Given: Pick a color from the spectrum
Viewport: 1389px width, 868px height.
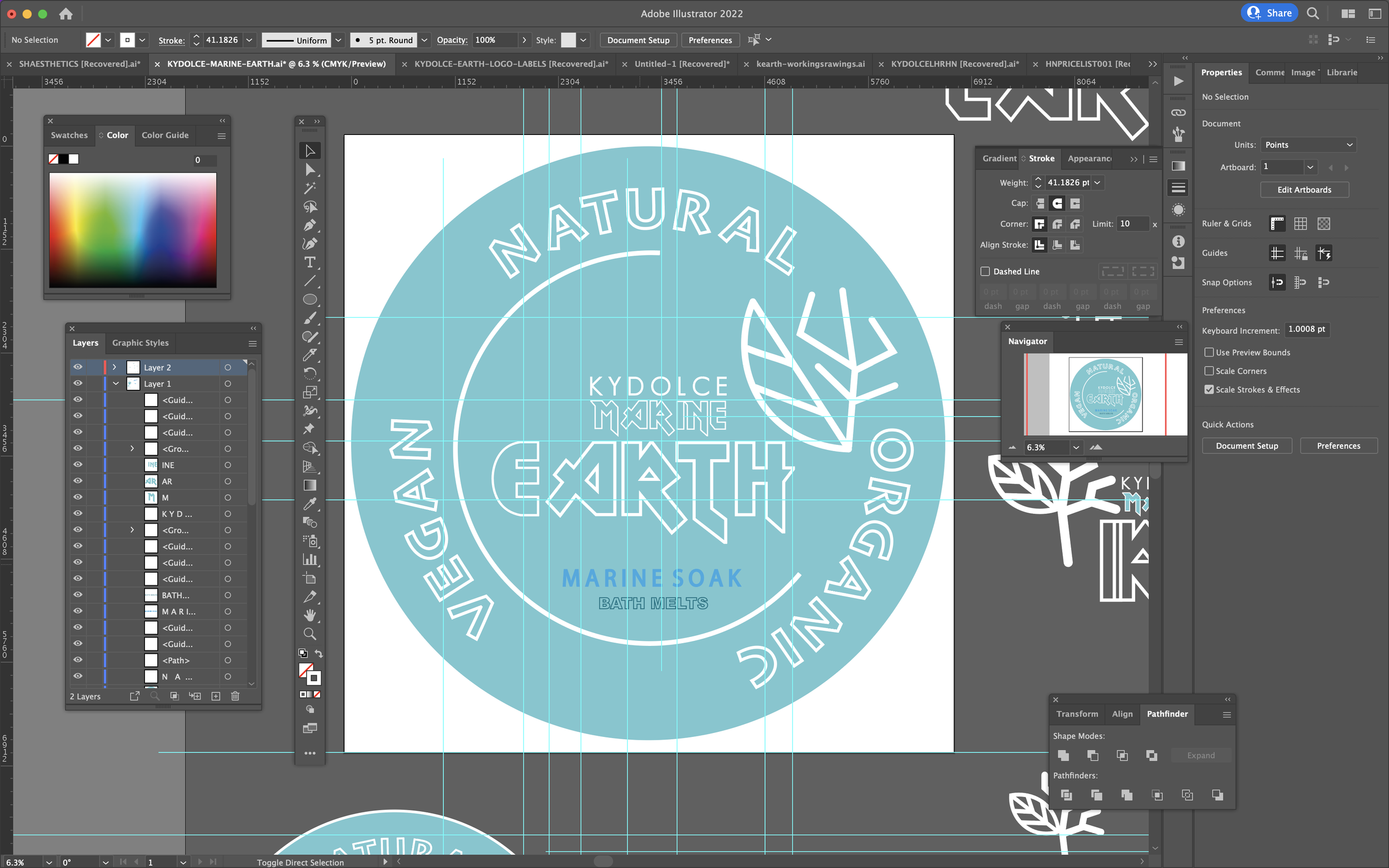Looking at the screenshot, I should coord(133,230).
